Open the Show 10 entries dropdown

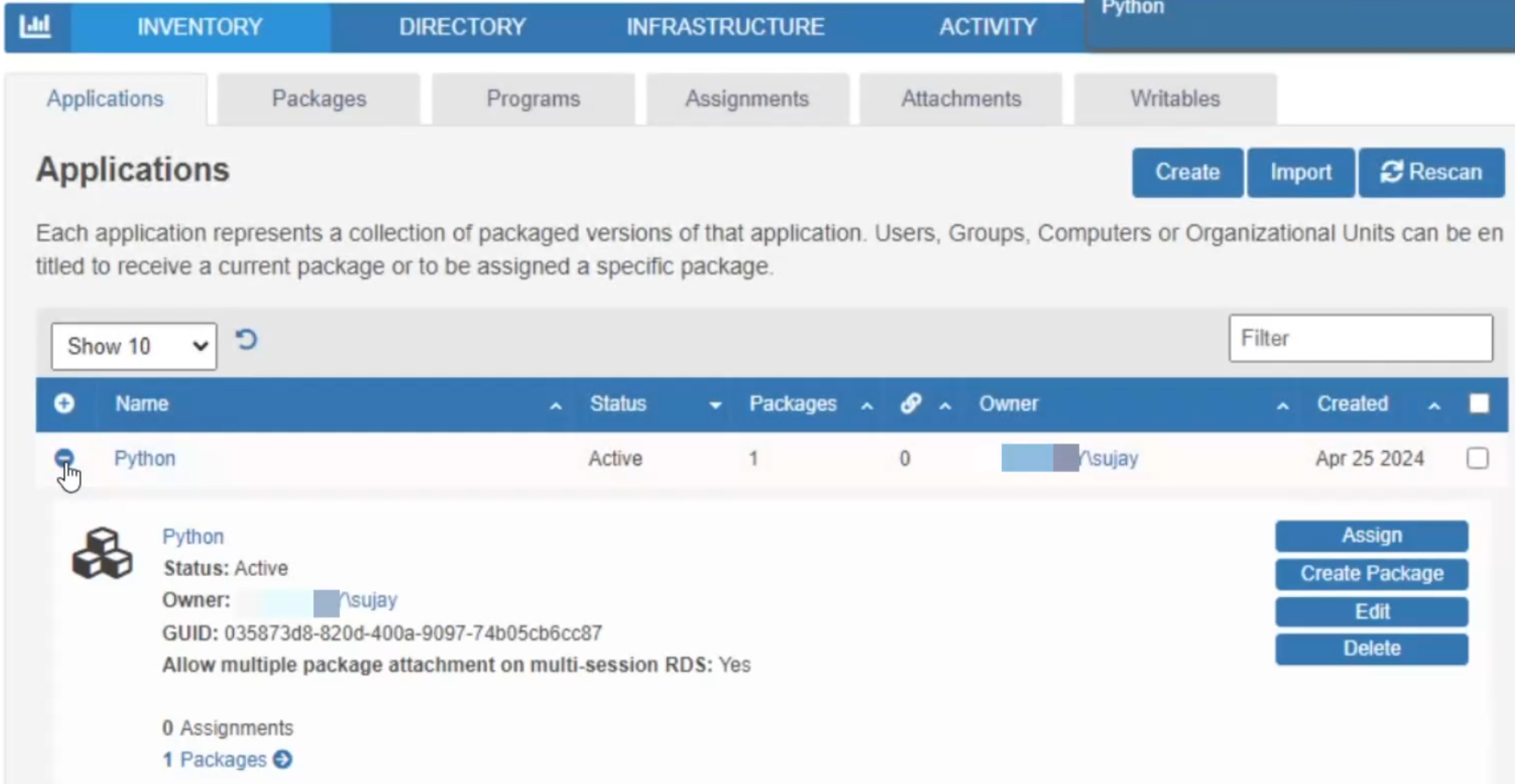133,346
